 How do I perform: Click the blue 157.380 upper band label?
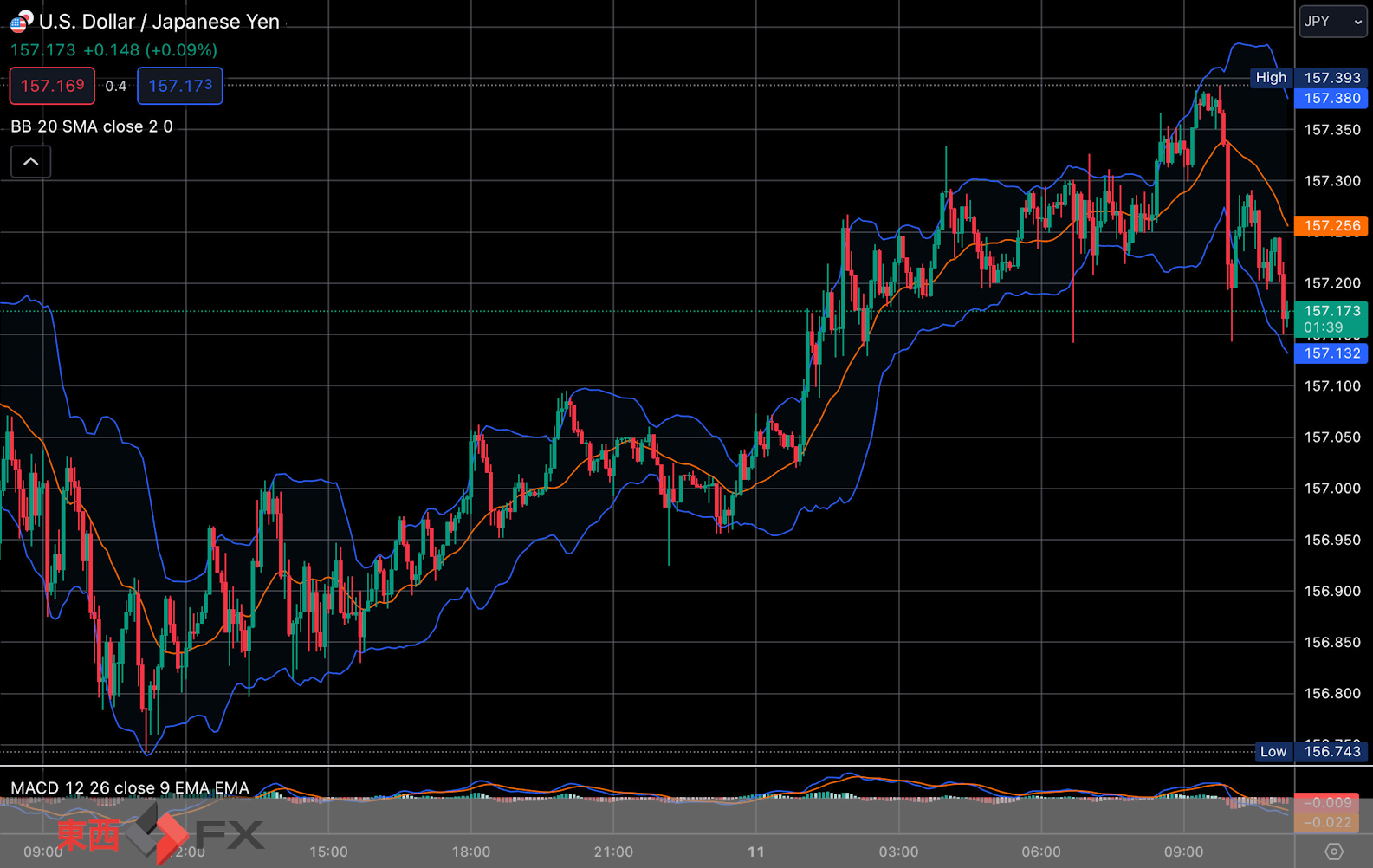(x=1331, y=99)
